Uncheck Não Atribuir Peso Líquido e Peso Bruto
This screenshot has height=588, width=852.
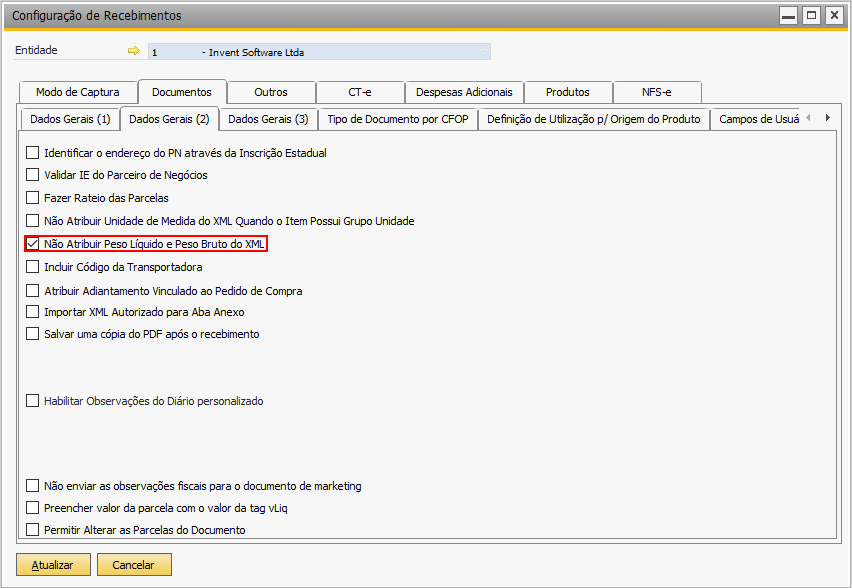coord(33,243)
